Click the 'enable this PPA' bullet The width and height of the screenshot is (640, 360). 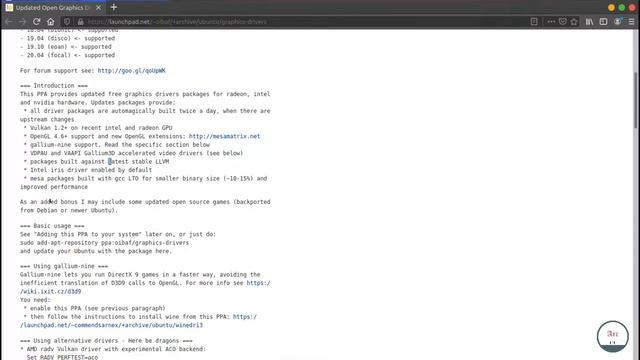point(95,308)
